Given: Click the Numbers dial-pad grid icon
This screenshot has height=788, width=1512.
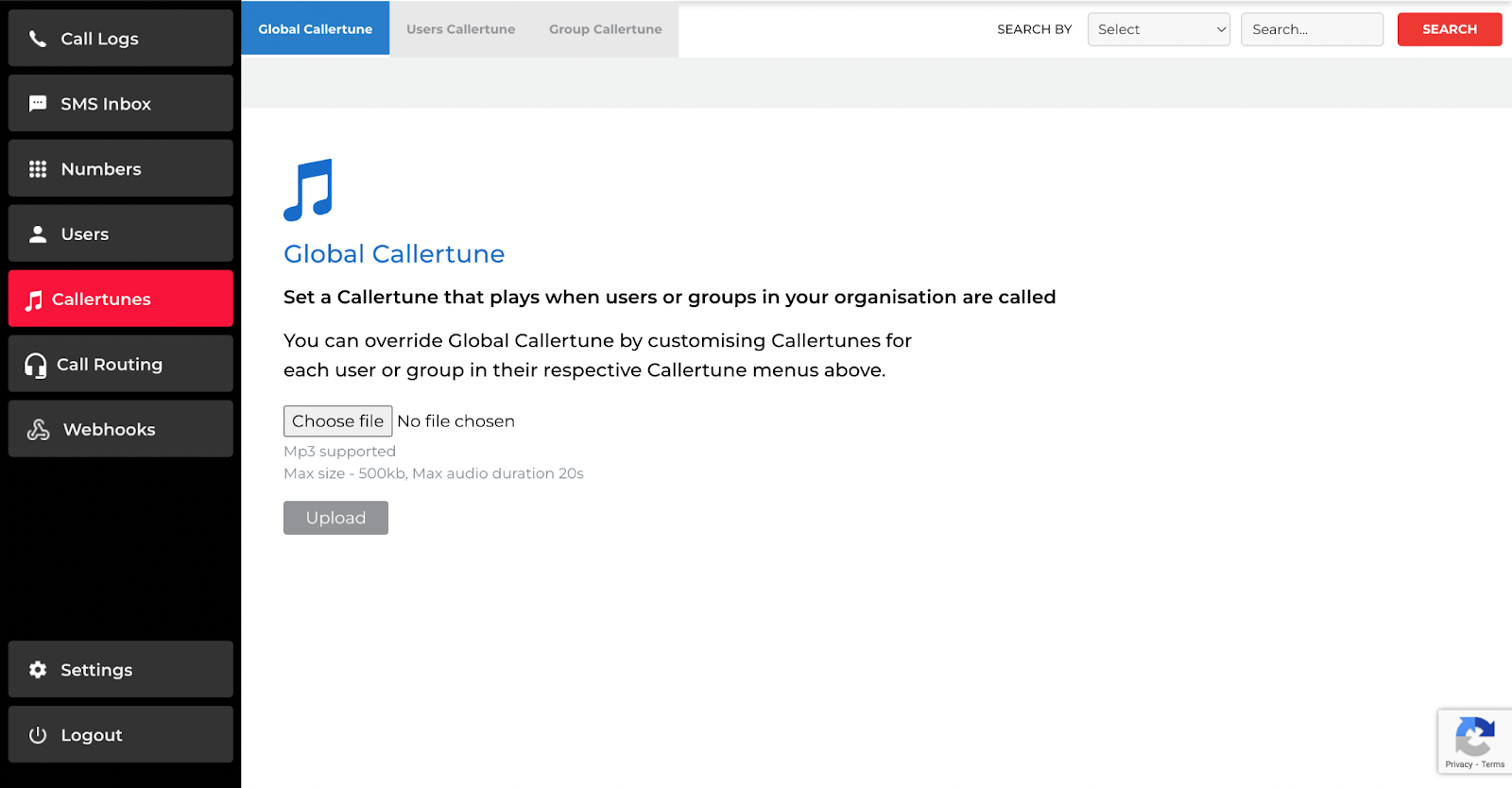Looking at the screenshot, I should pos(38,169).
